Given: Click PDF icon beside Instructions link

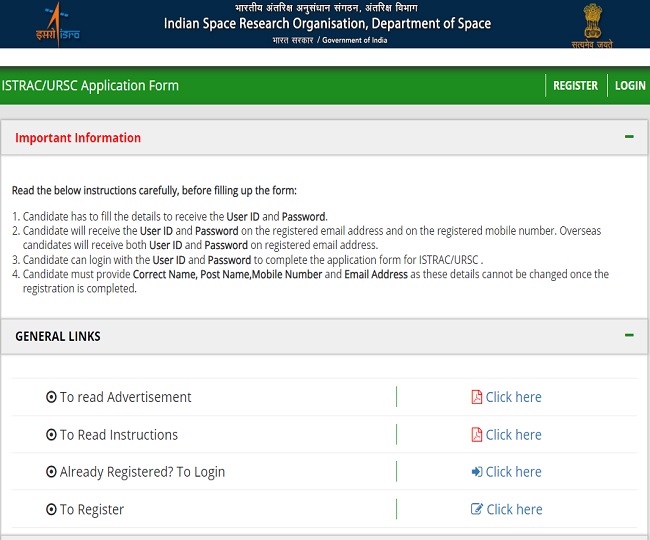Looking at the screenshot, I should pyautogui.click(x=477, y=435).
